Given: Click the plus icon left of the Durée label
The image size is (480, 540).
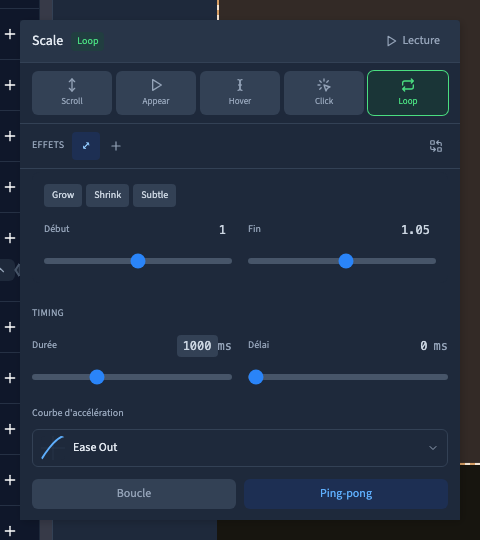Looking at the screenshot, I should click(10, 327).
